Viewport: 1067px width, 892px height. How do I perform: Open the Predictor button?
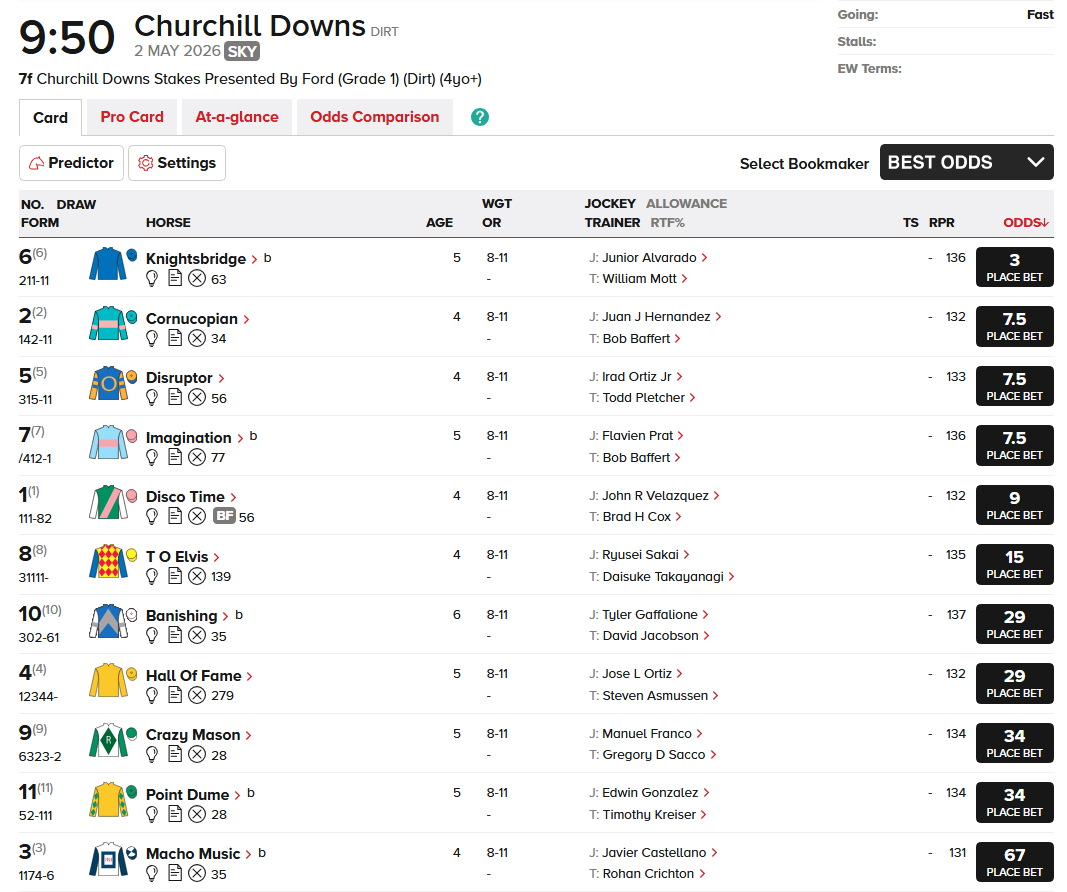(71, 163)
